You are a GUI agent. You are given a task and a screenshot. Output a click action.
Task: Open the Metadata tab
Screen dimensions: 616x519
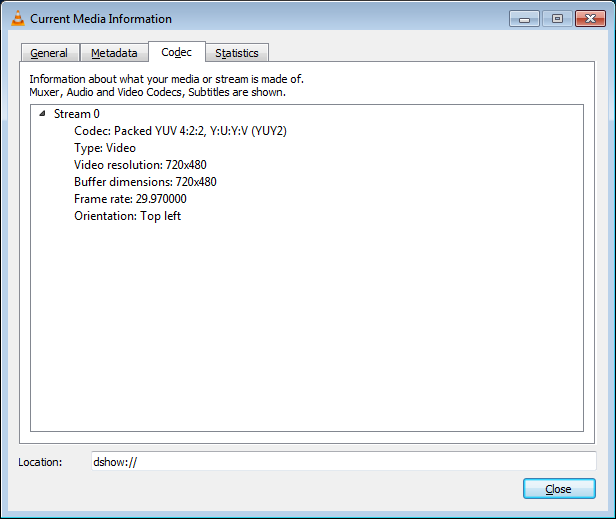tap(114, 53)
